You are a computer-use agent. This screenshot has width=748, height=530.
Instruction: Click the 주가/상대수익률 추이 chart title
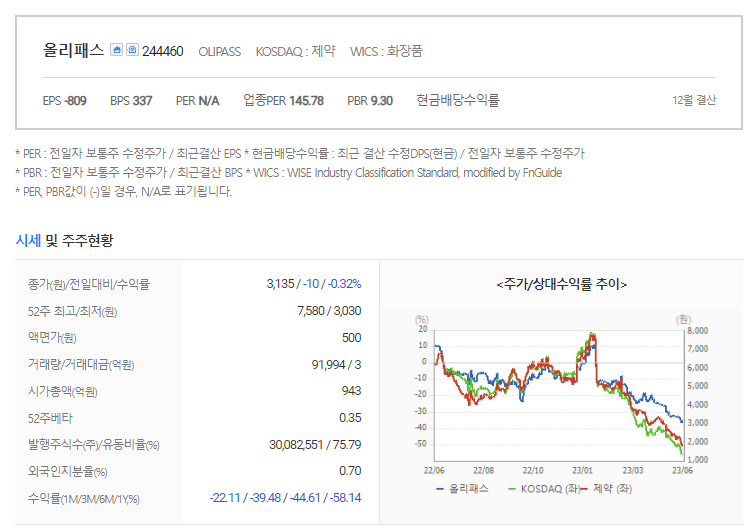coord(562,284)
